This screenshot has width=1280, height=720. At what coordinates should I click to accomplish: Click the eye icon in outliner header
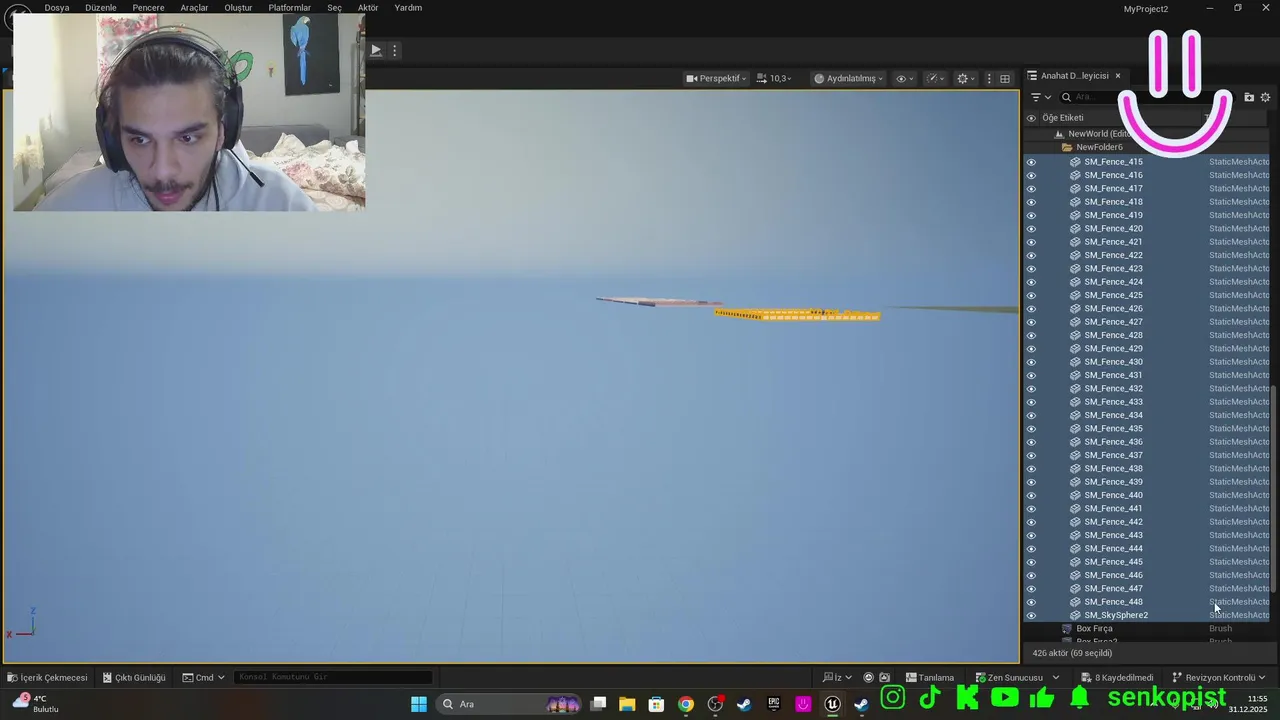point(1031,118)
